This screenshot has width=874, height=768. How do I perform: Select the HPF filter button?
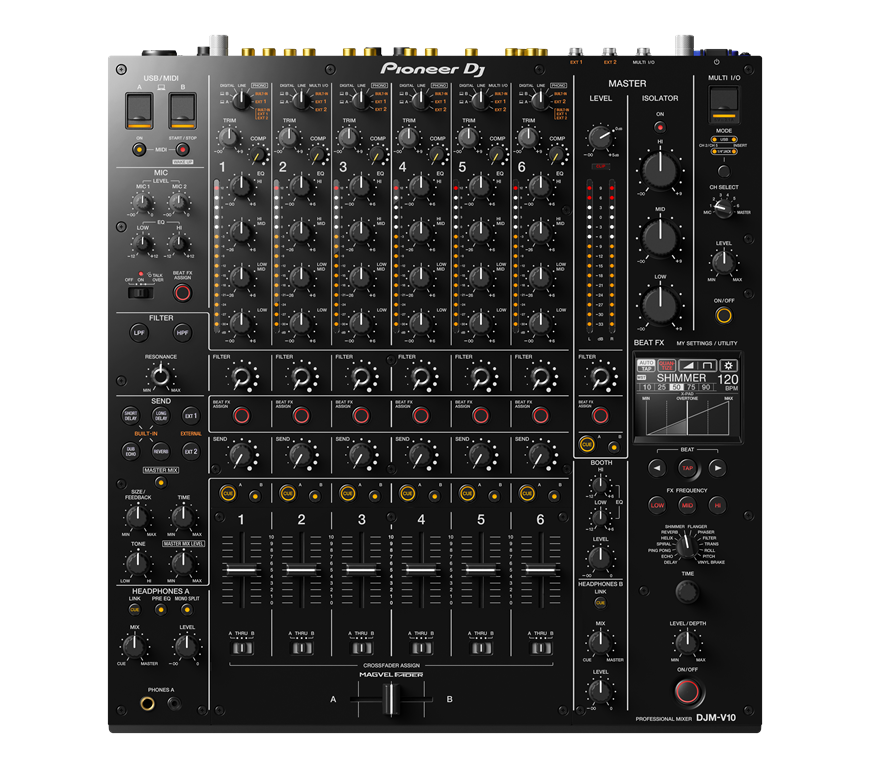tap(182, 333)
